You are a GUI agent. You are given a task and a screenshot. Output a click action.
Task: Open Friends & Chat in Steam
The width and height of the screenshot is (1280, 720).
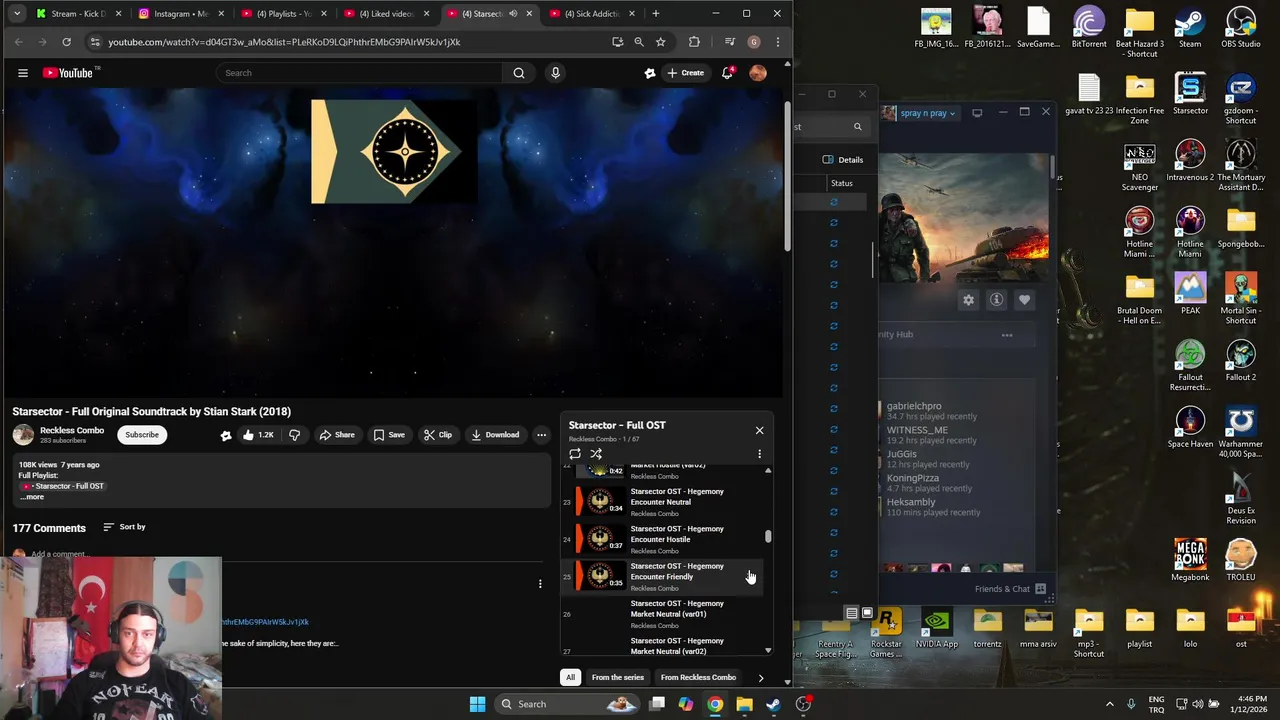coord(1009,589)
